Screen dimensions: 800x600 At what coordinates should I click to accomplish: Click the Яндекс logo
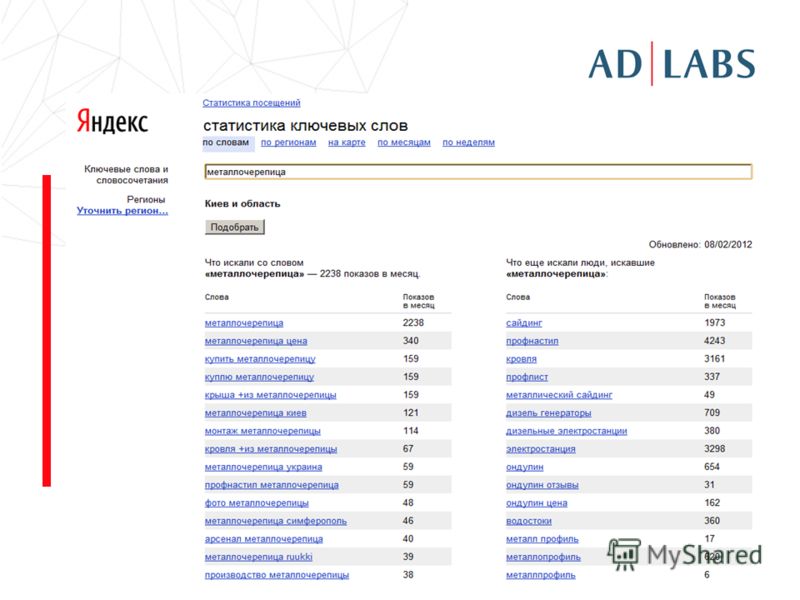click(112, 121)
